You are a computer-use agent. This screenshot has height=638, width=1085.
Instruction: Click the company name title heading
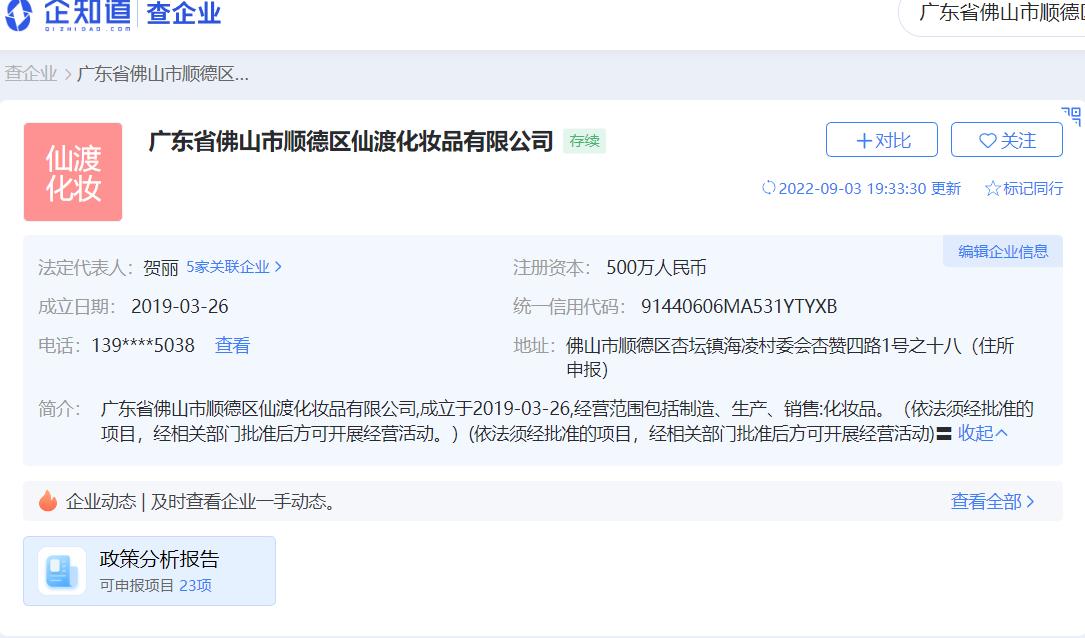(351, 141)
